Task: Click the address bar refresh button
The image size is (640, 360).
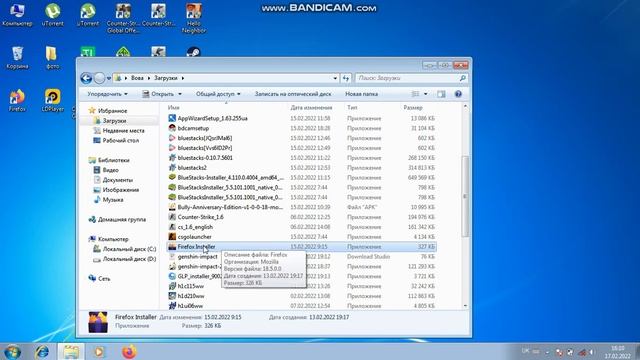Action: [346, 78]
